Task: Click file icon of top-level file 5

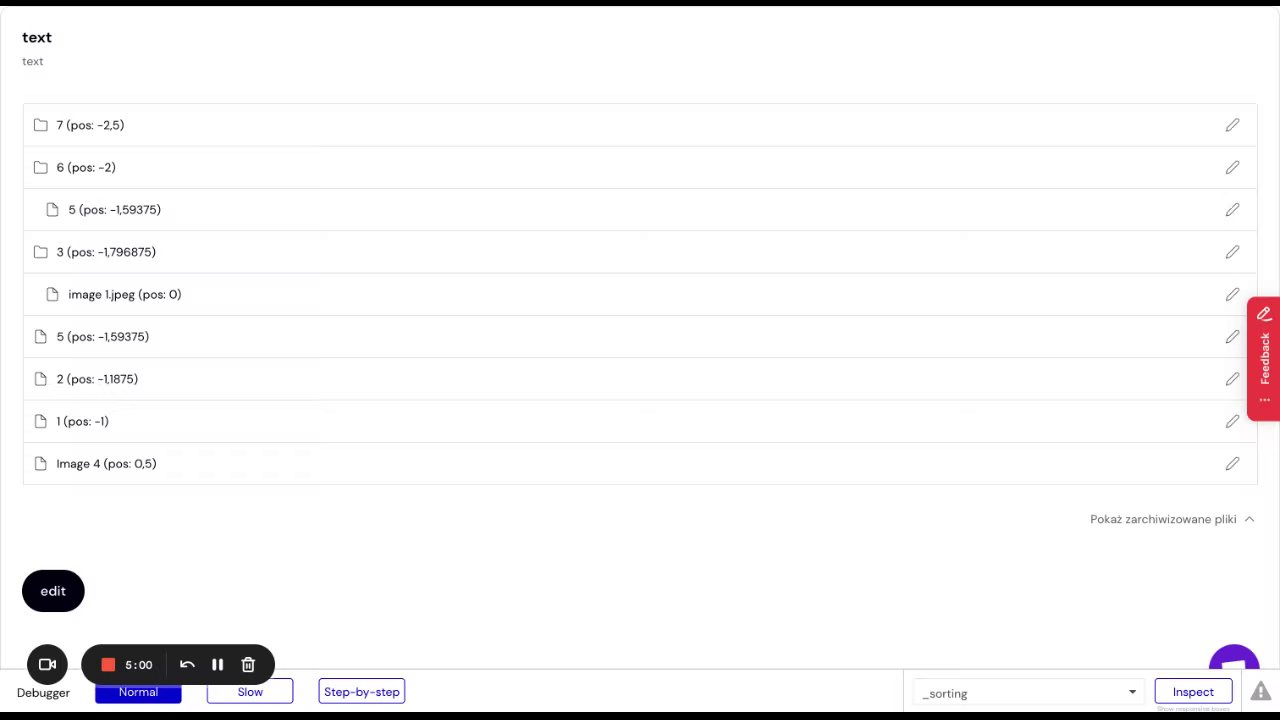Action: (40, 337)
